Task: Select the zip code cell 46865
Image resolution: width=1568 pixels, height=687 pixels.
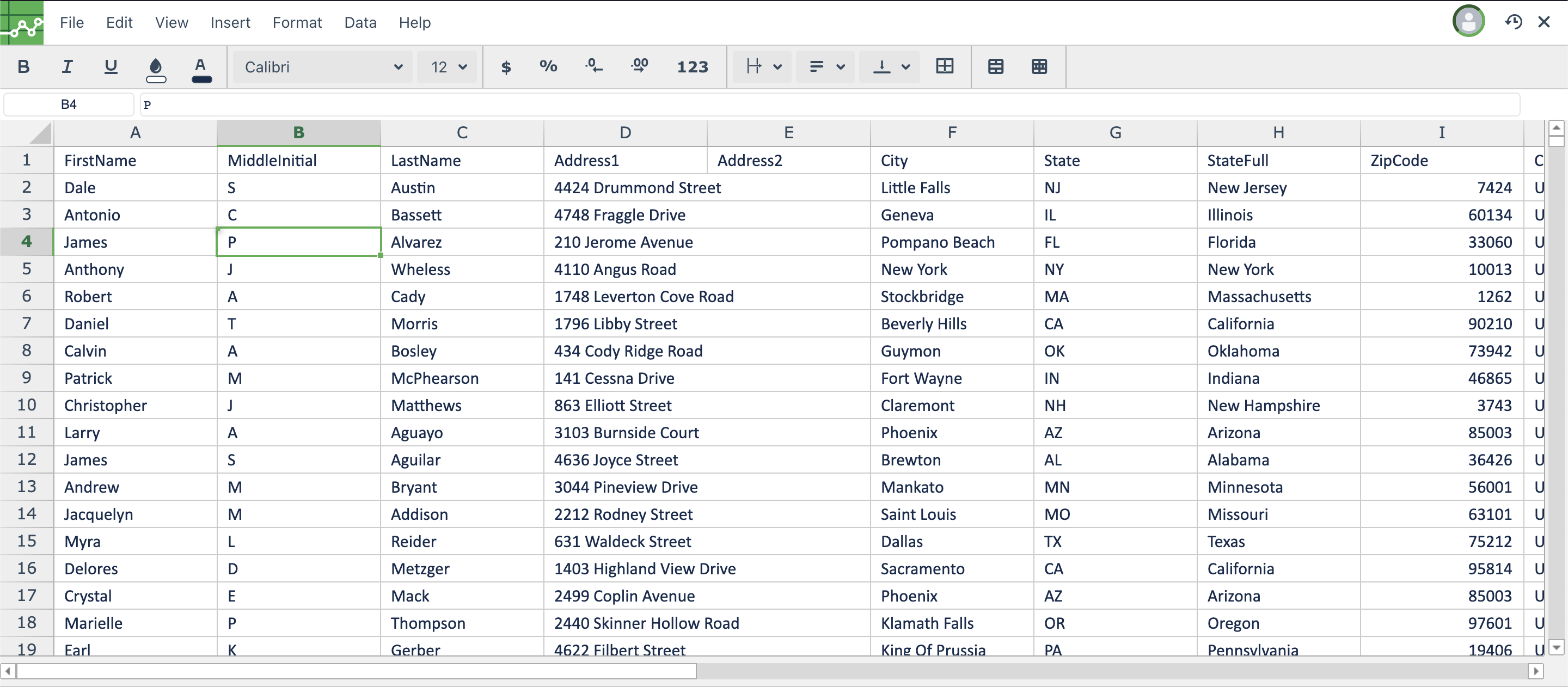Action: click(x=1441, y=378)
